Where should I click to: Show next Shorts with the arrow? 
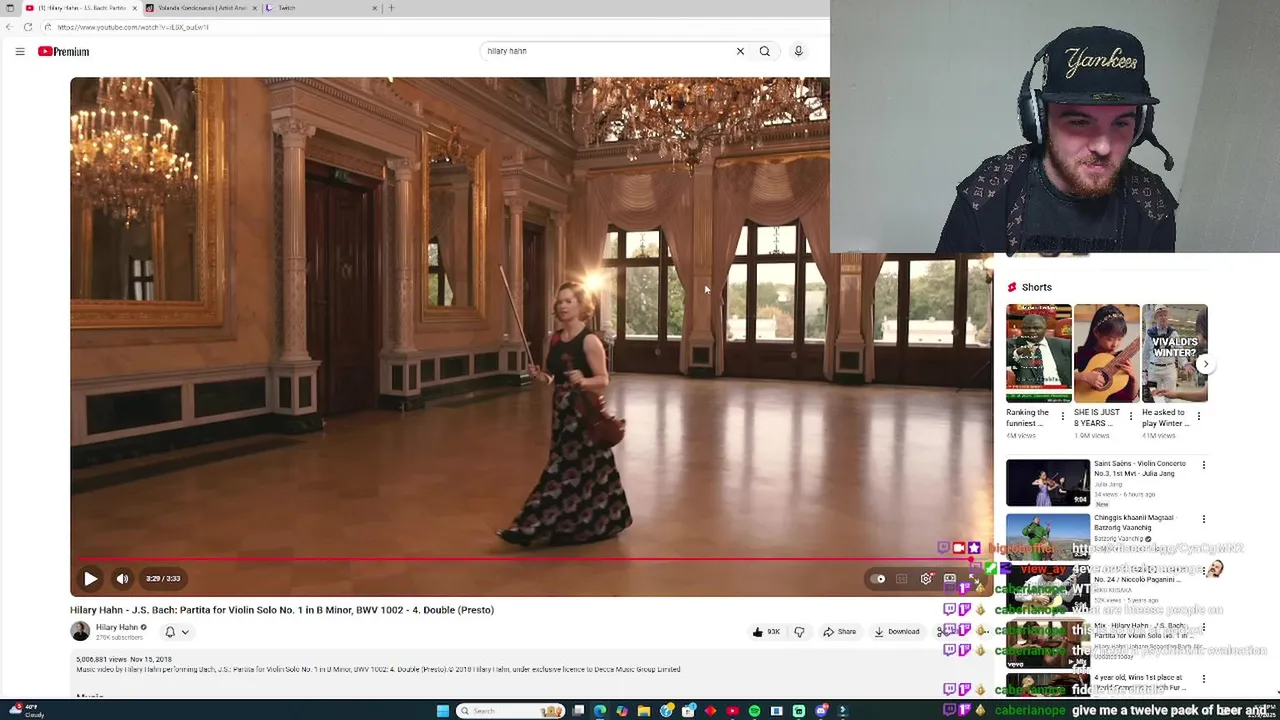tap(1204, 365)
